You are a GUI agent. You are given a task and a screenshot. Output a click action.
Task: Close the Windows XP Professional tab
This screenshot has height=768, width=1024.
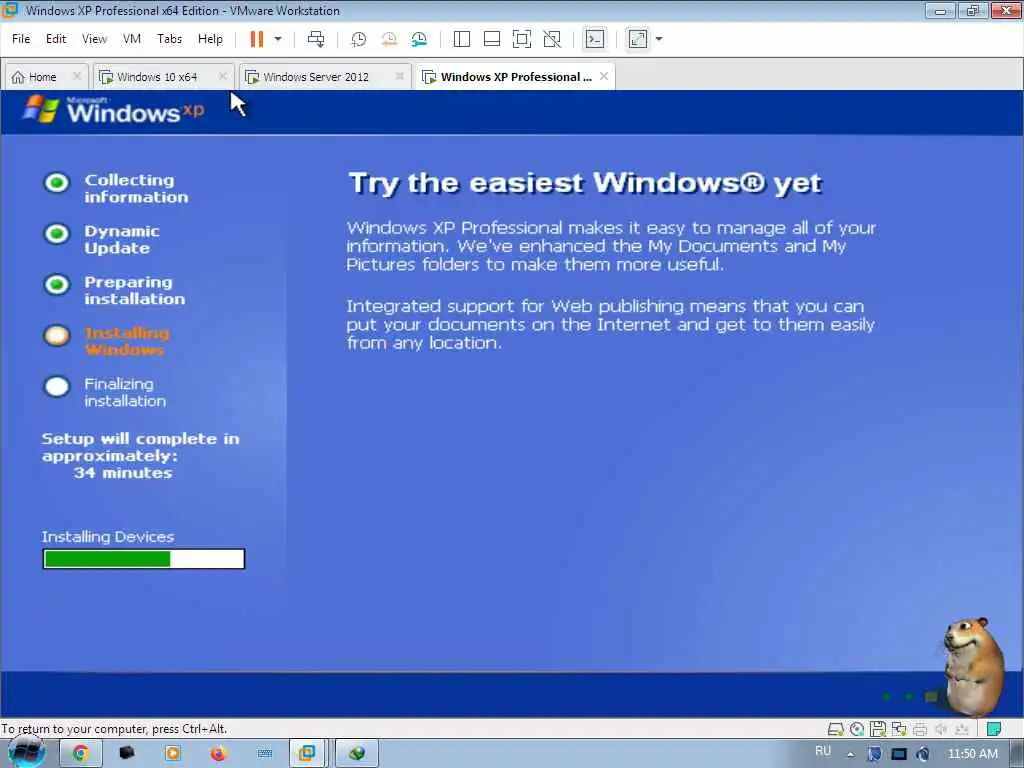[604, 76]
